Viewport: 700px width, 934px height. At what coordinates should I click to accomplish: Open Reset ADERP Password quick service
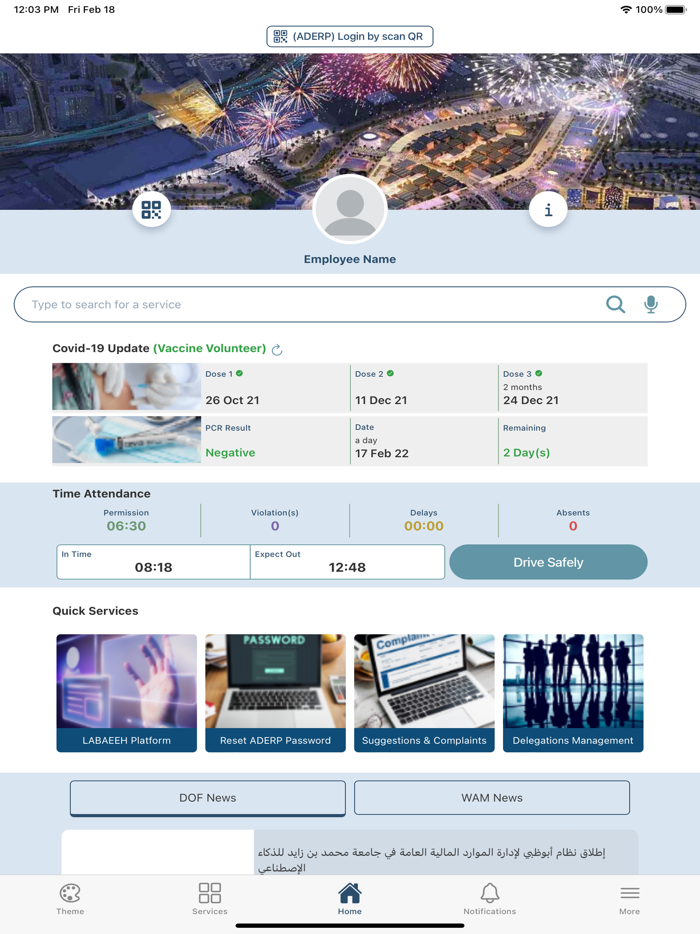tap(275, 693)
